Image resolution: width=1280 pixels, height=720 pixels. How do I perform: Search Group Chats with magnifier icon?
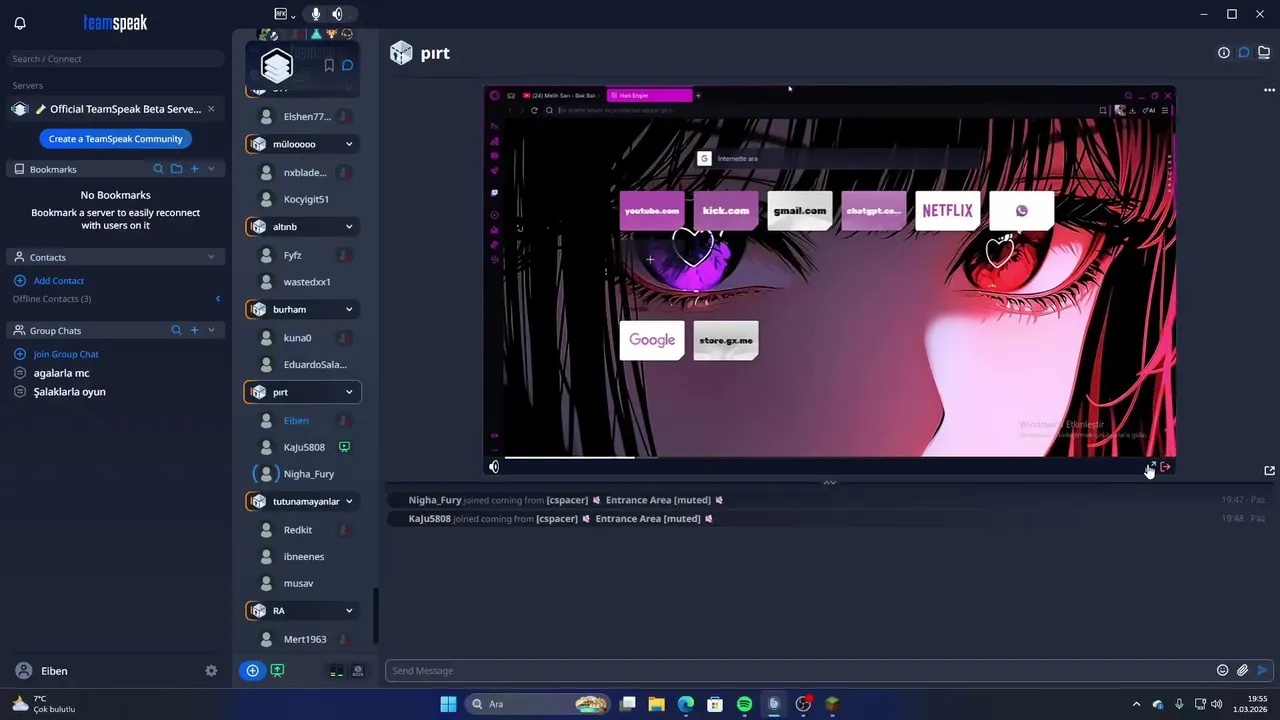tap(176, 330)
